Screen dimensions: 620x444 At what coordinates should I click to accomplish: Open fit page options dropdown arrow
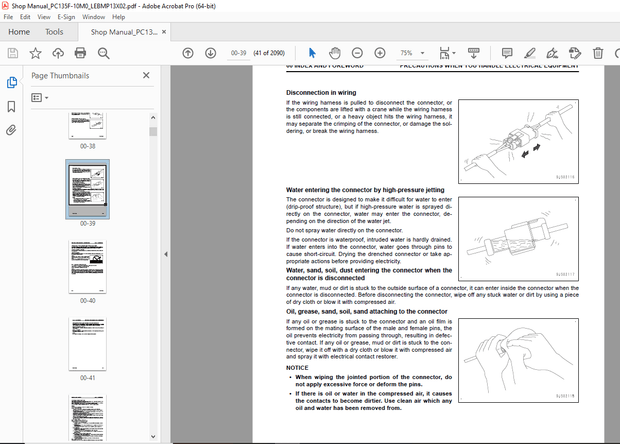click(x=454, y=53)
